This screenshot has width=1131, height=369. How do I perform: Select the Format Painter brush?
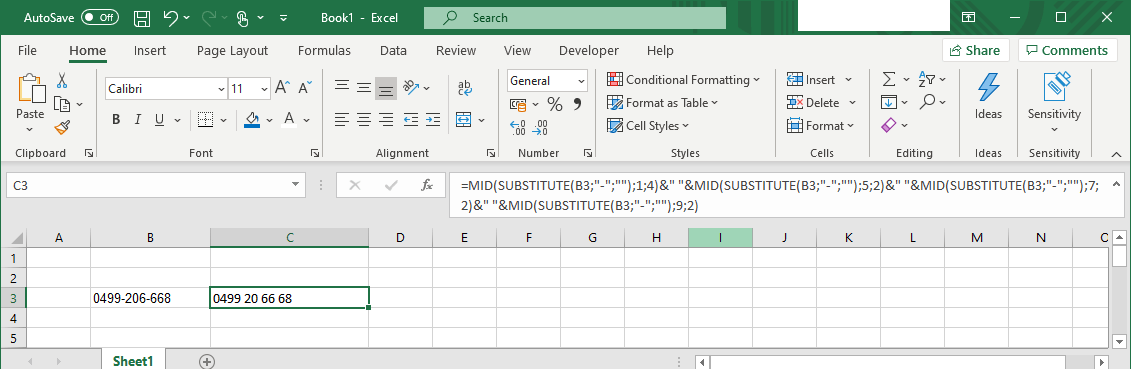pos(62,128)
